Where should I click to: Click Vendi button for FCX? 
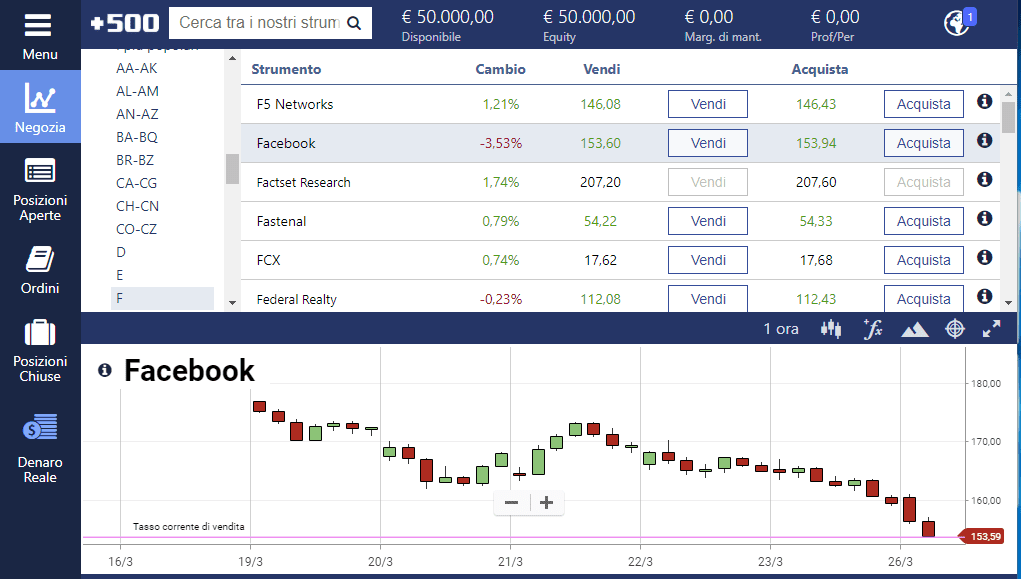pos(708,261)
